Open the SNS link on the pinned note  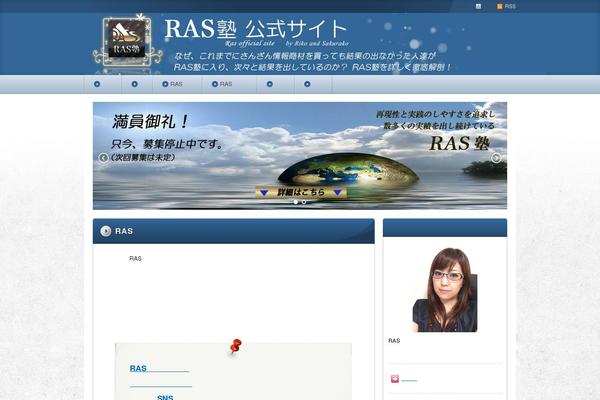tap(165, 397)
